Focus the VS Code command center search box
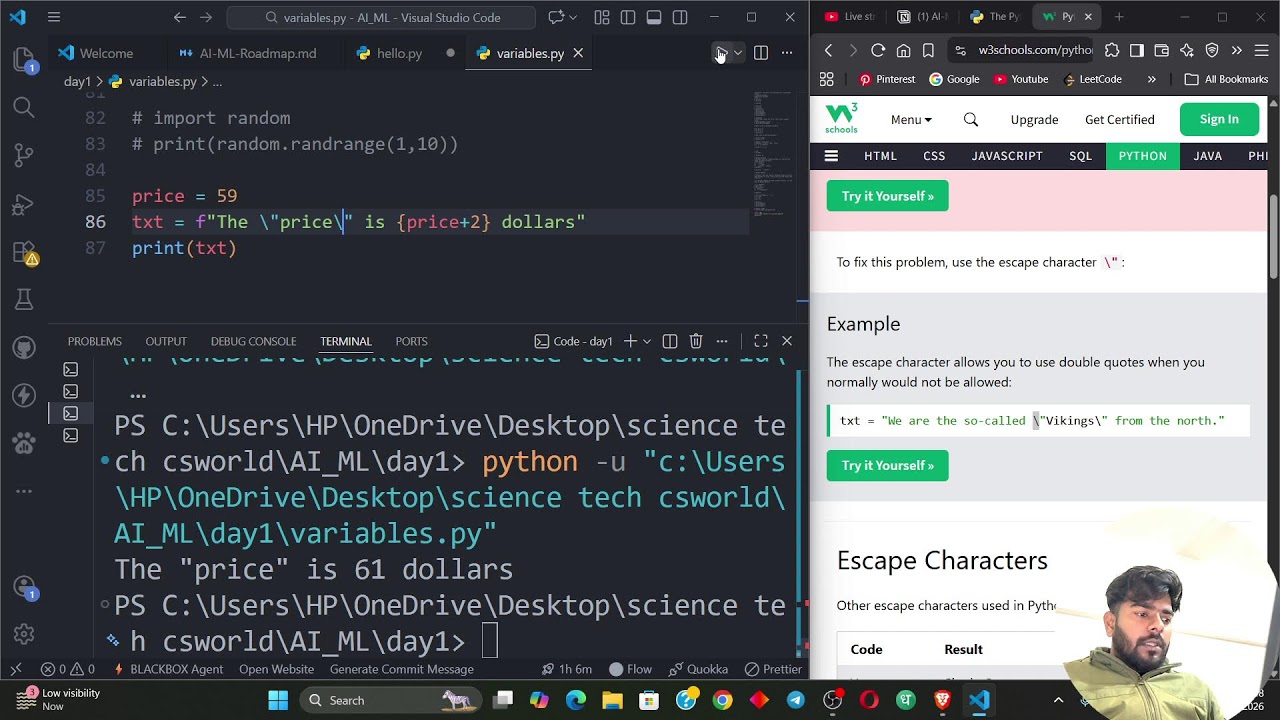This screenshot has width=1280, height=720. click(x=381, y=17)
